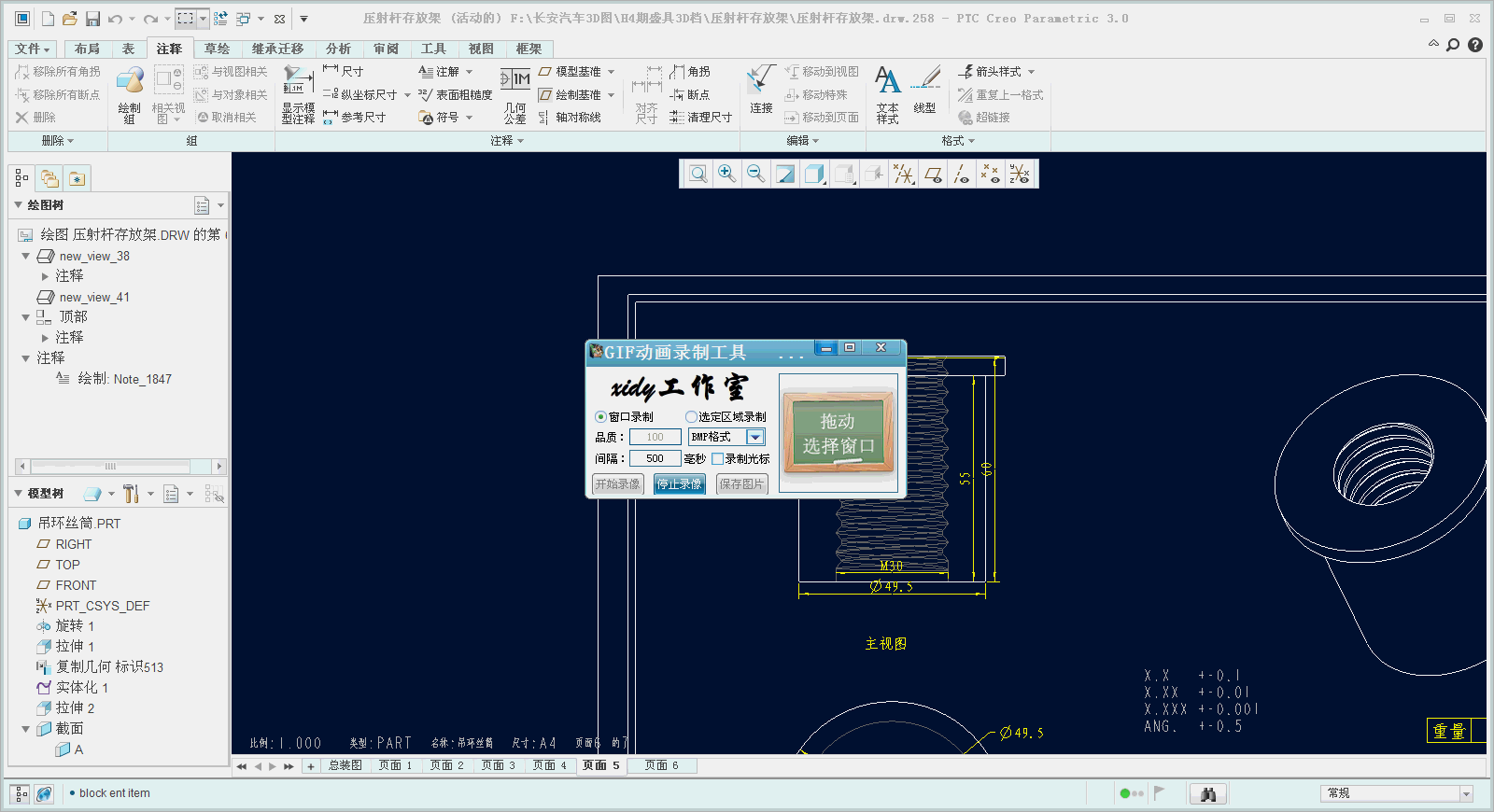
Task: Open the BMP格式 format dropdown
Action: [755, 437]
